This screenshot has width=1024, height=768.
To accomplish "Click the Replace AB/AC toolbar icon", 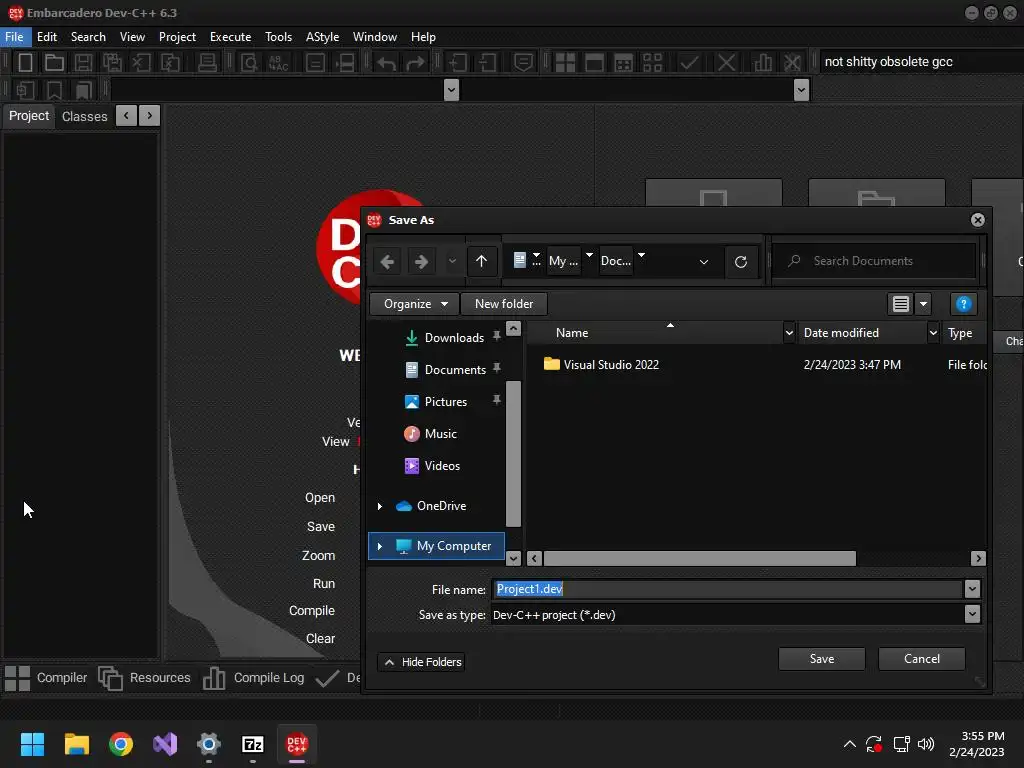I will 278,63.
